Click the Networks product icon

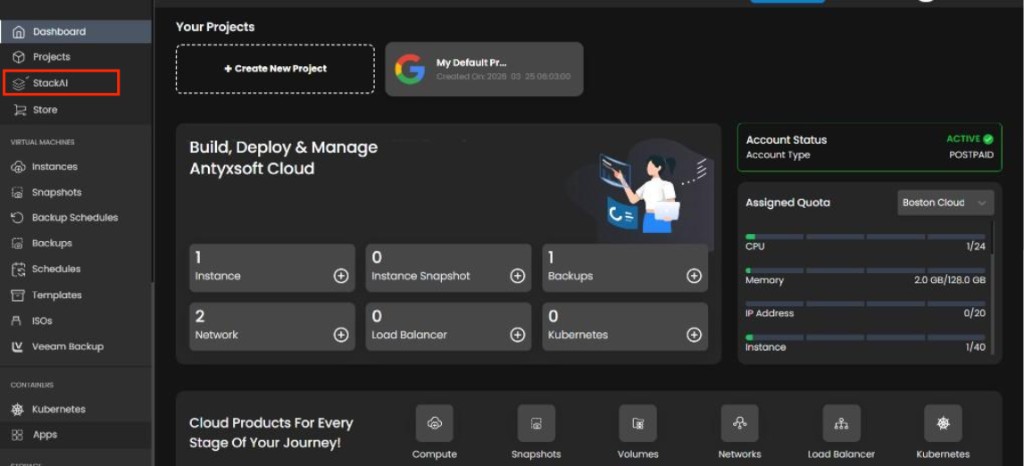739,423
